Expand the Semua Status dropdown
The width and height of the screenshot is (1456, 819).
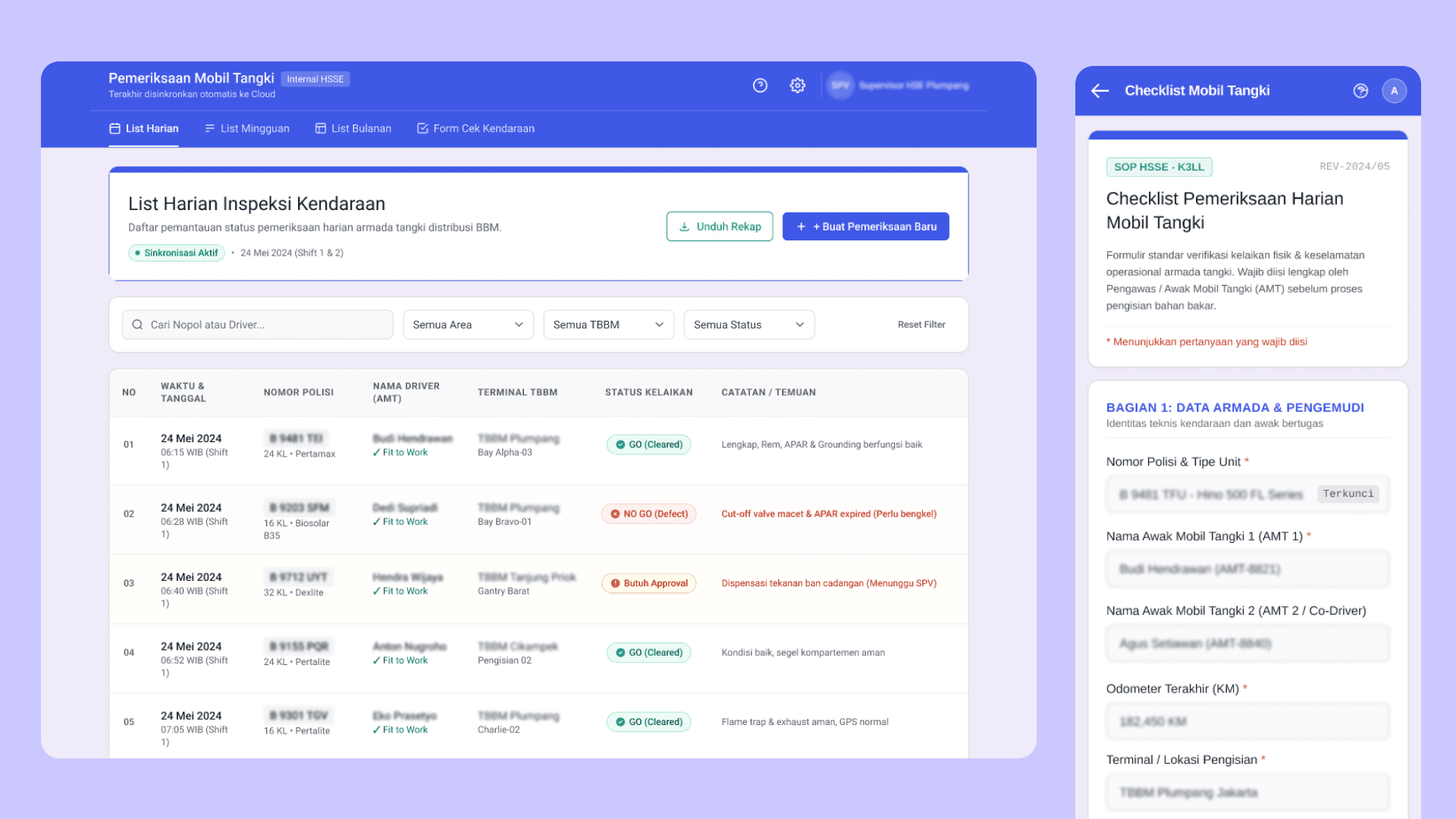[749, 325]
